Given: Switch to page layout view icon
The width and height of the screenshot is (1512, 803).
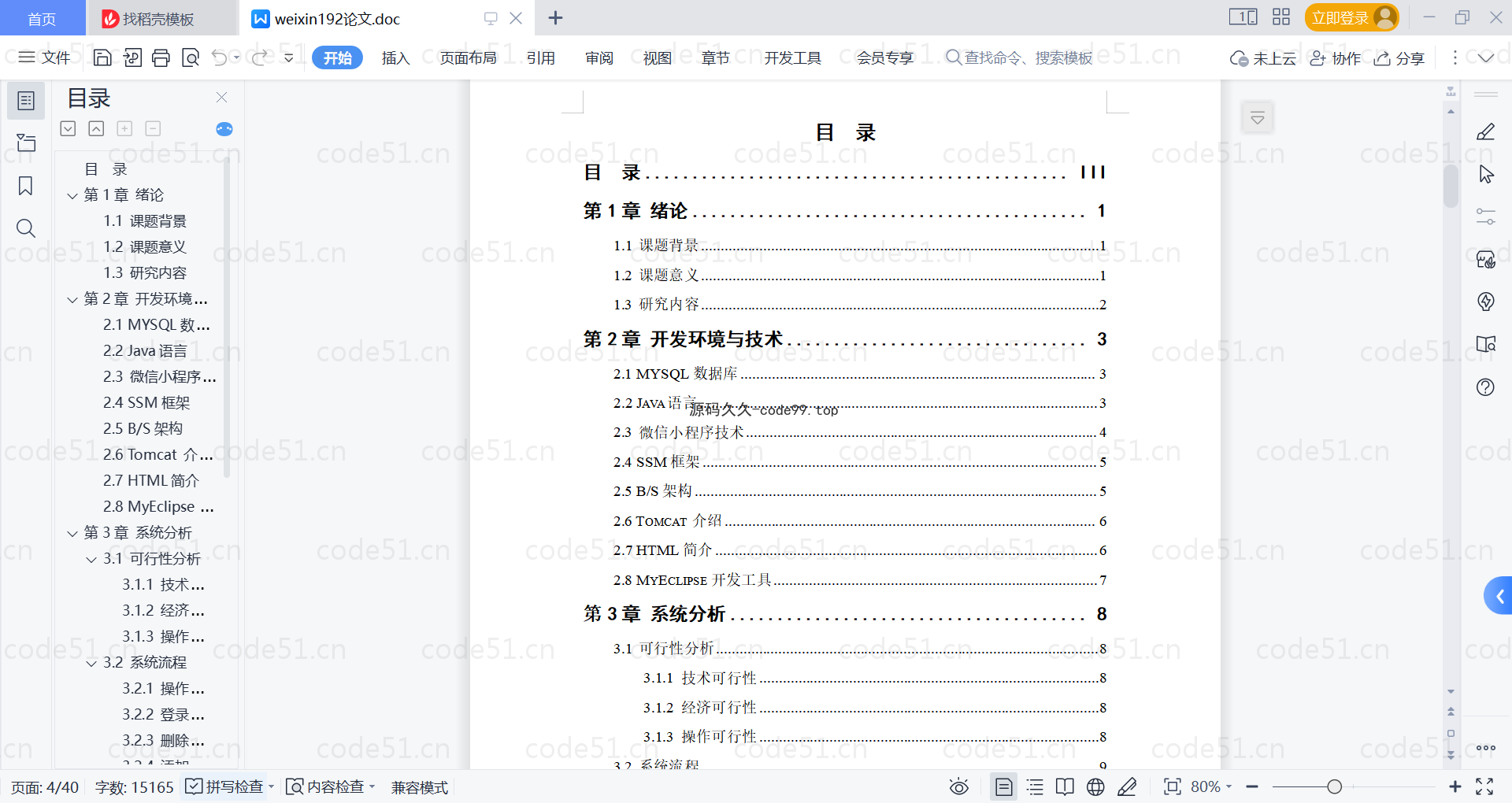Looking at the screenshot, I should click(x=1003, y=786).
